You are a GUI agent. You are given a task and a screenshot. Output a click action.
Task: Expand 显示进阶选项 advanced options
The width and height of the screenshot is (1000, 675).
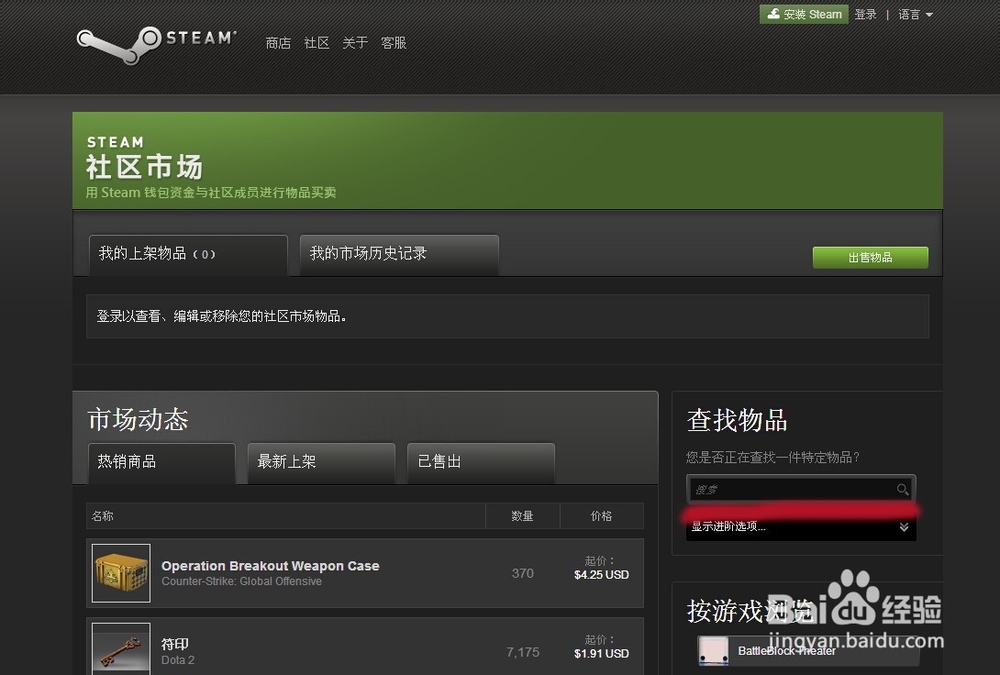[801, 526]
